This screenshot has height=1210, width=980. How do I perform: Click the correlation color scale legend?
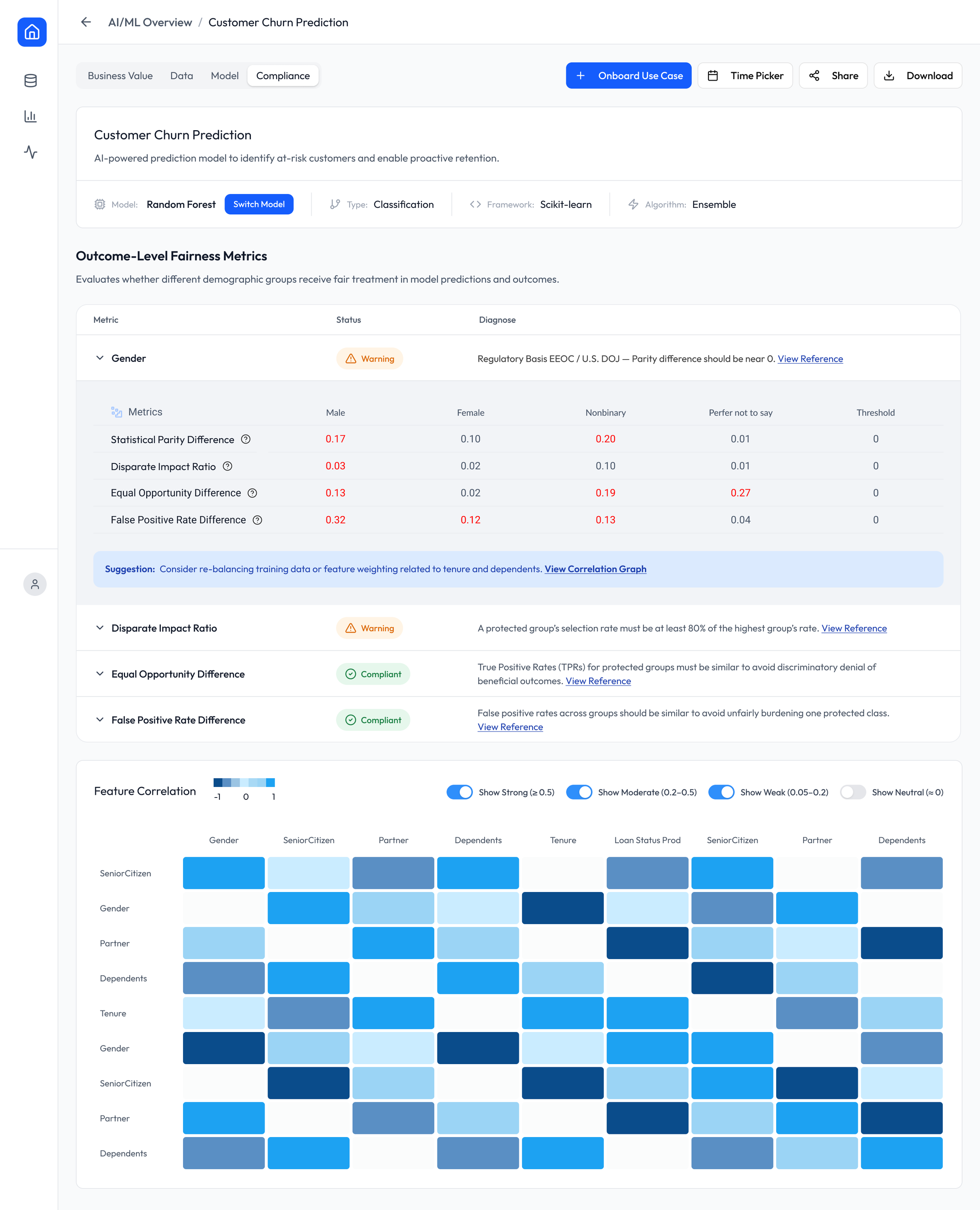[x=244, y=783]
